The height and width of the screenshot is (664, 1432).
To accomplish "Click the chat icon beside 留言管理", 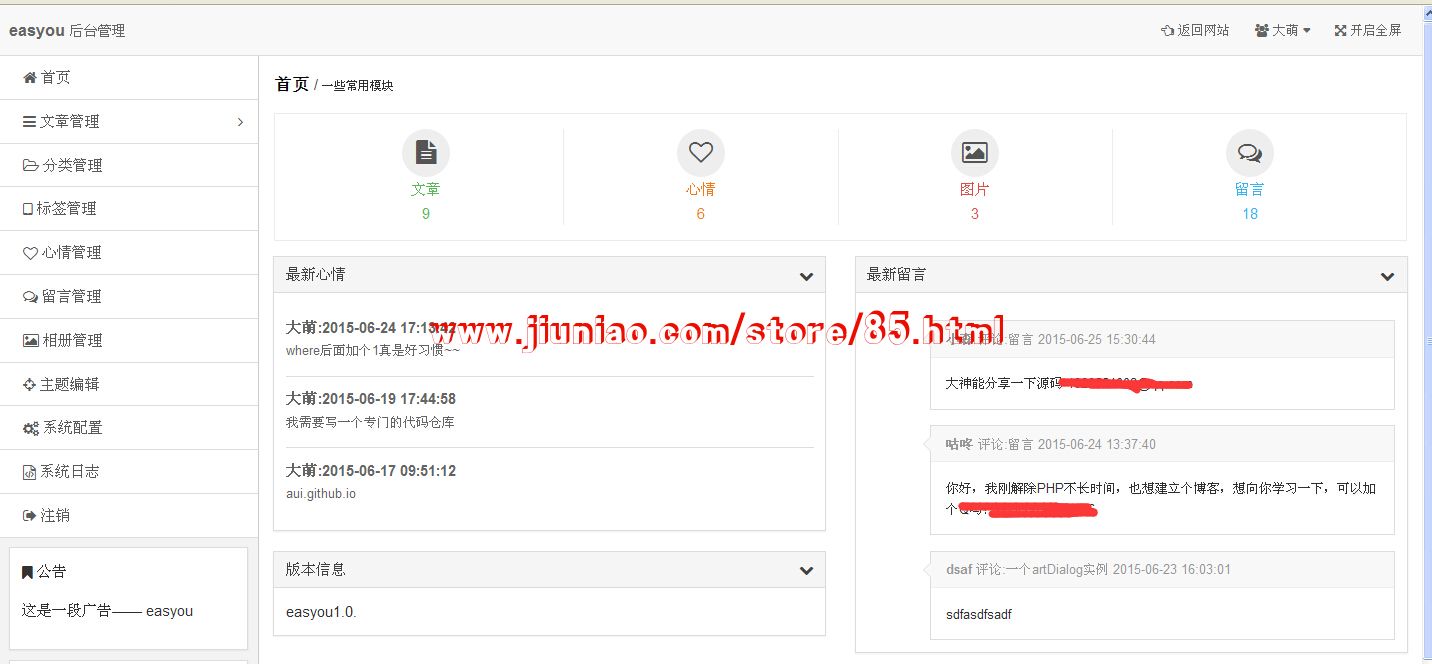I will click(30, 297).
